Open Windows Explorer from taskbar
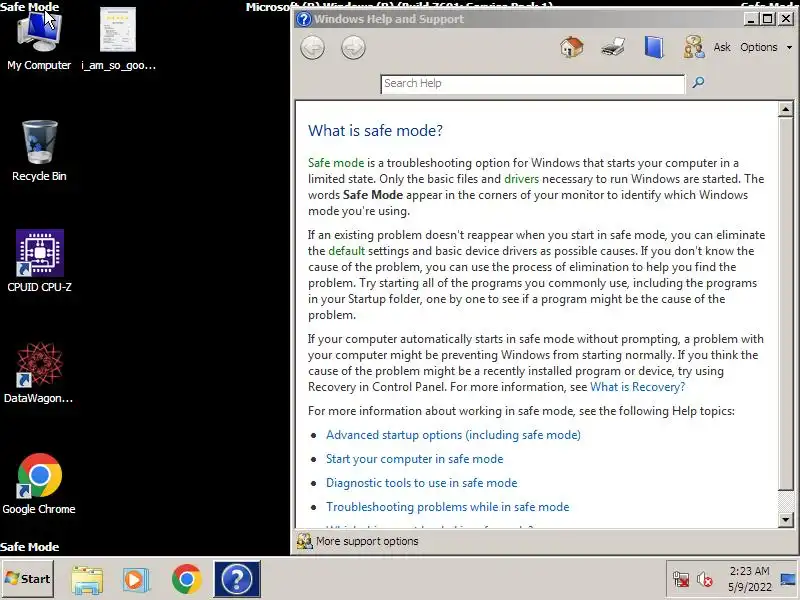 [x=87, y=579]
